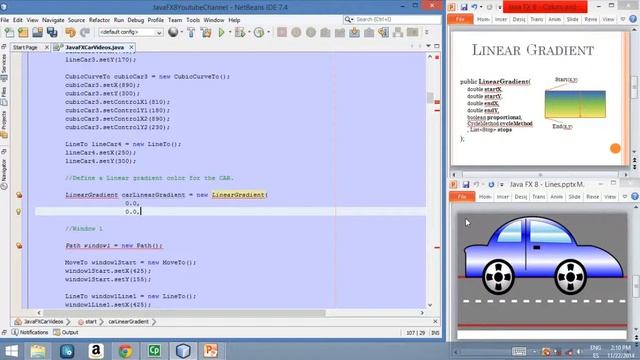Screen dimensions: 640x360
Task: Open the Refactor menu
Action: pos(99,20)
